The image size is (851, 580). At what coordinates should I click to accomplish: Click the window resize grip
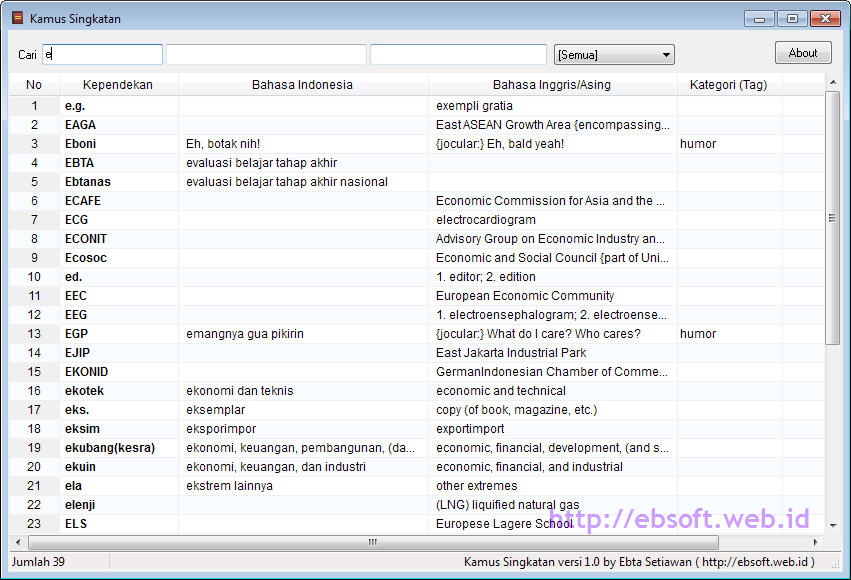click(x=836, y=564)
